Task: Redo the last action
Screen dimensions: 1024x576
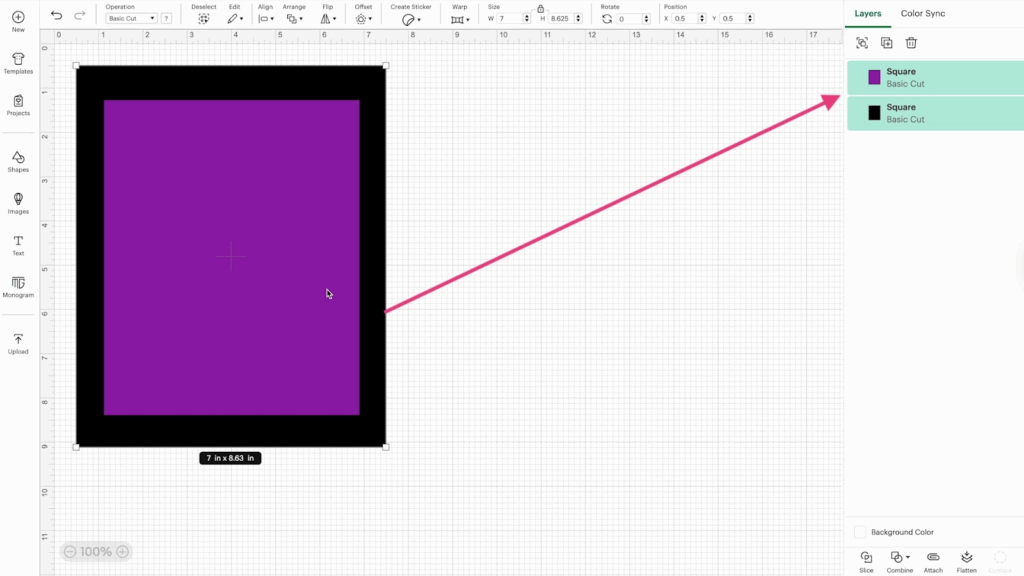Action: [x=80, y=16]
